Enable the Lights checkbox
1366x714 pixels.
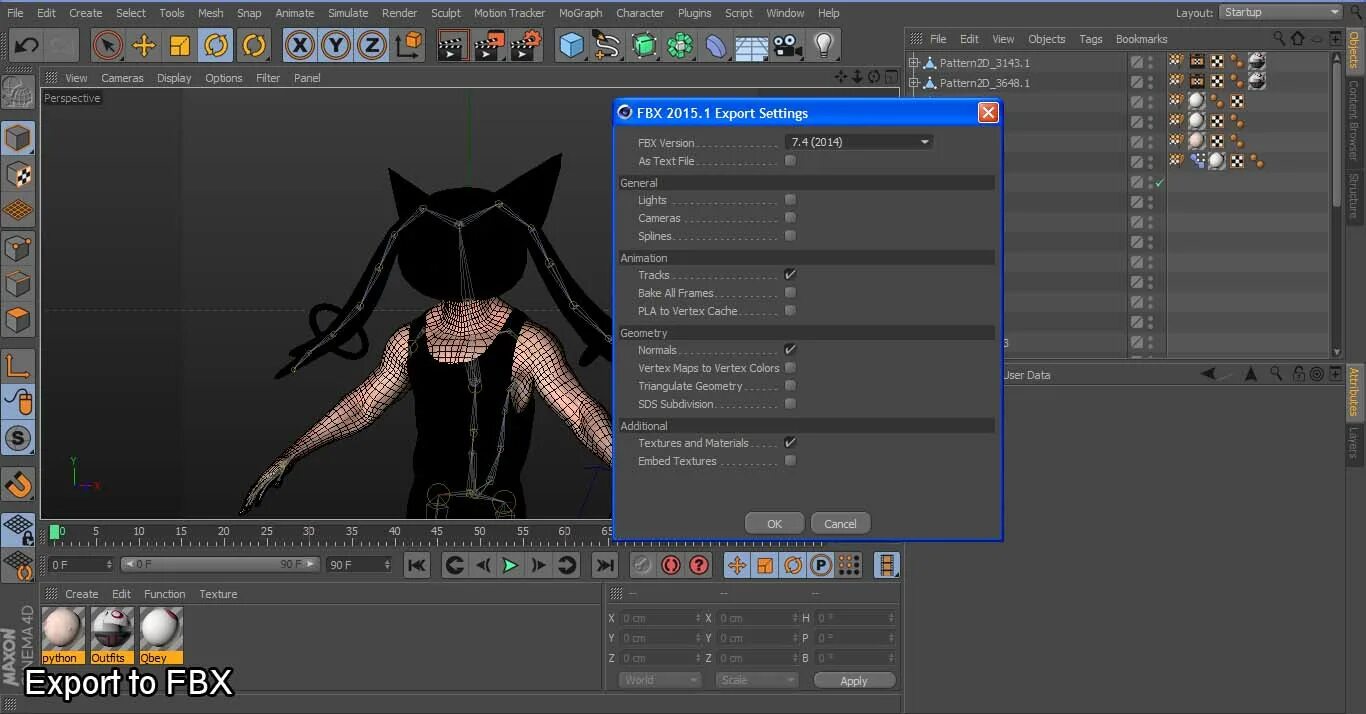(x=790, y=200)
